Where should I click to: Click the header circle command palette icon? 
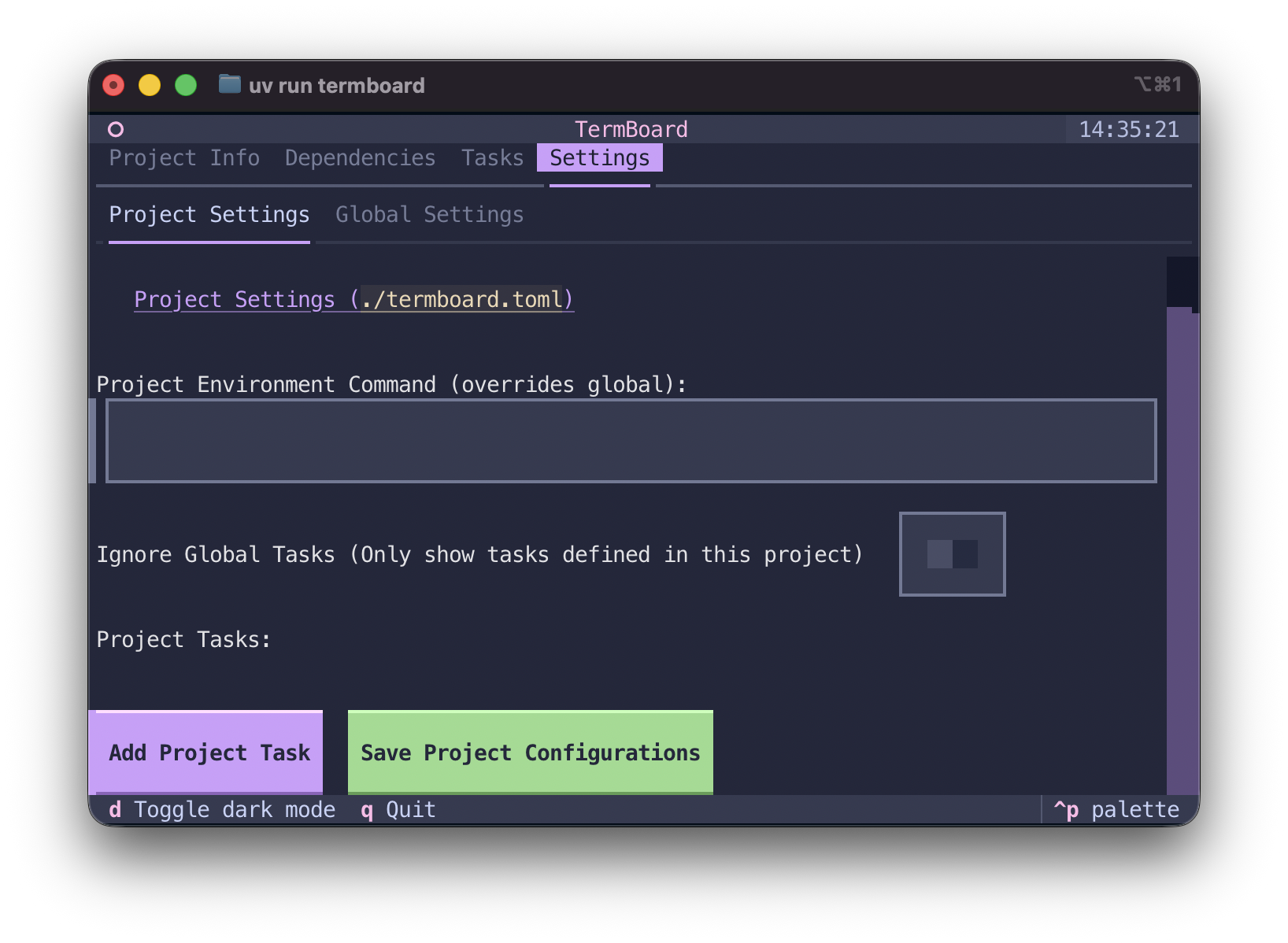coord(116,129)
